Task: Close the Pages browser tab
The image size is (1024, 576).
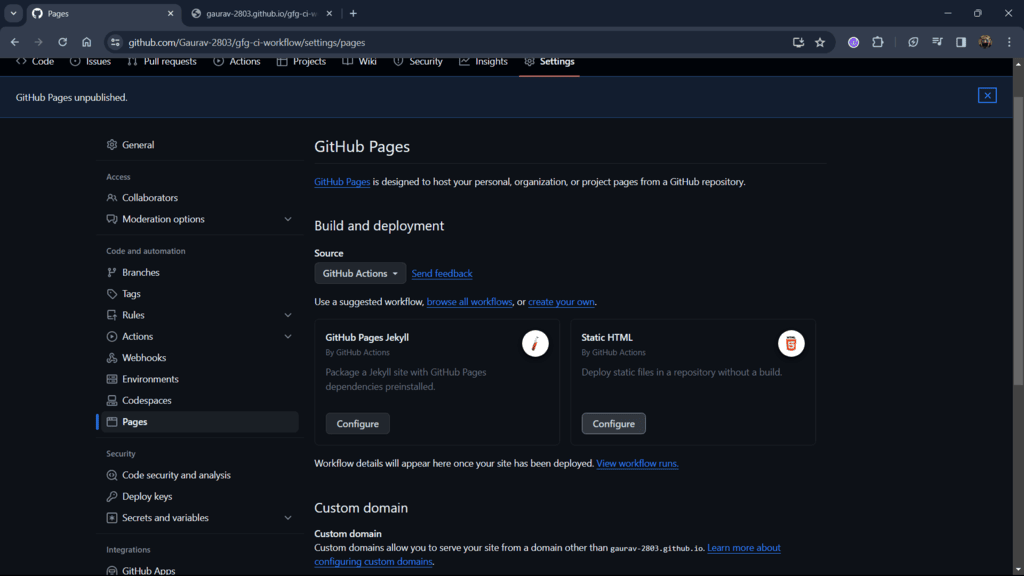Action: click(x=170, y=13)
